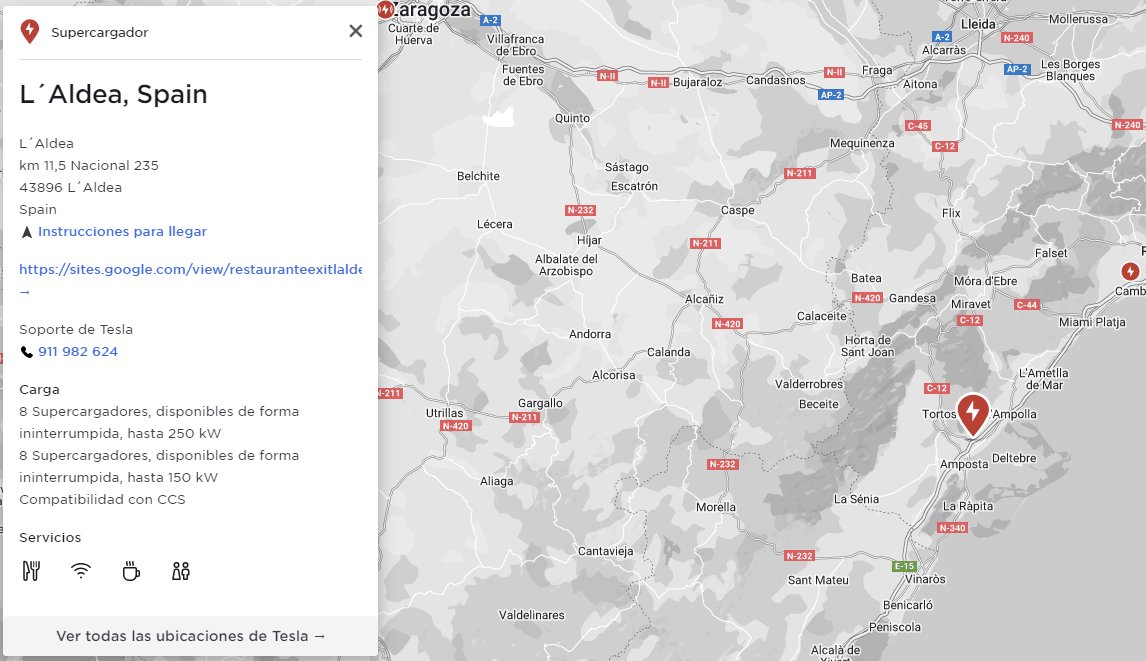Click the Wi-Fi service icon

coord(81,570)
